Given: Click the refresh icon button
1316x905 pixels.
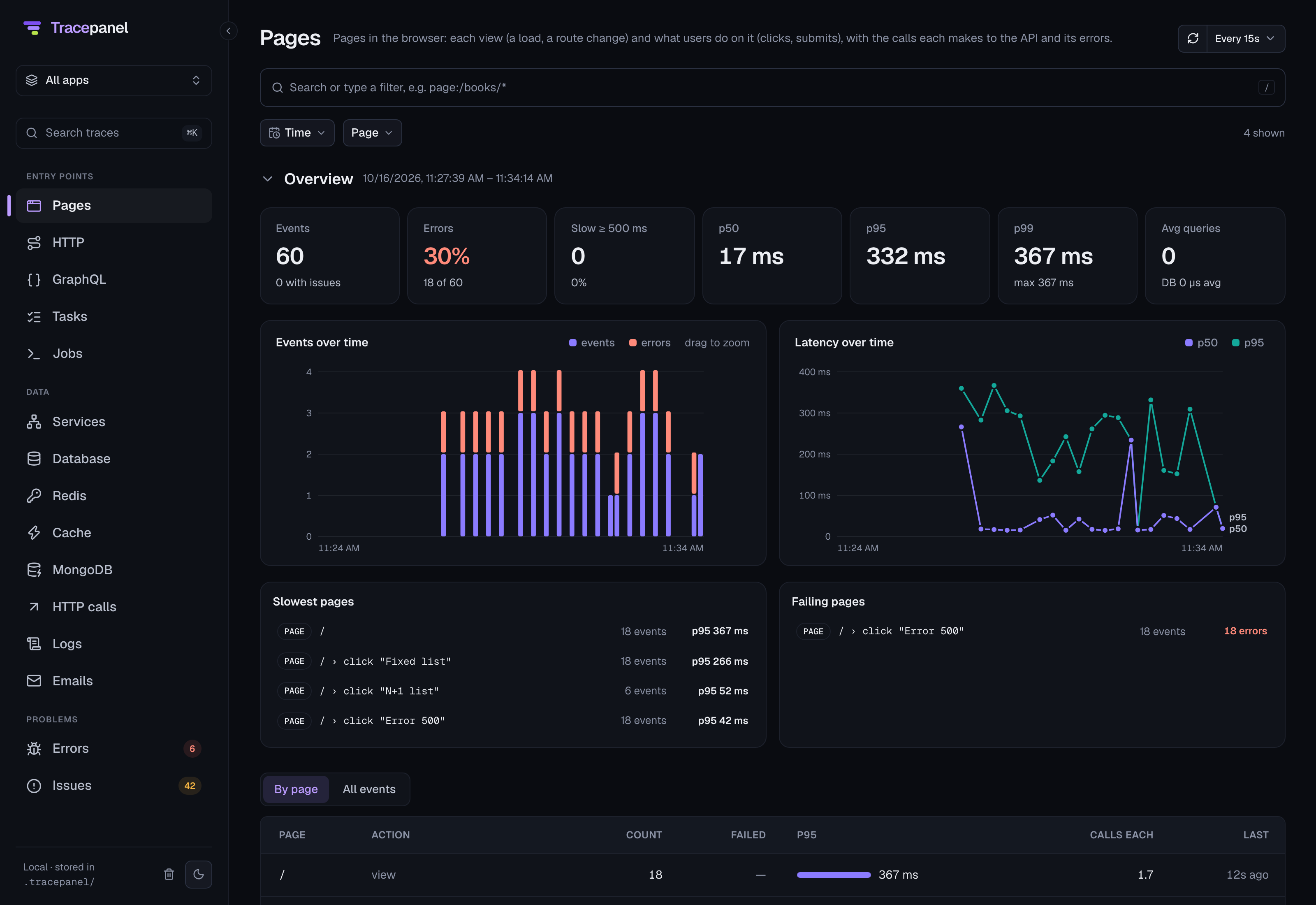Looking at the screenshot, I should [x=1193, y=39].
